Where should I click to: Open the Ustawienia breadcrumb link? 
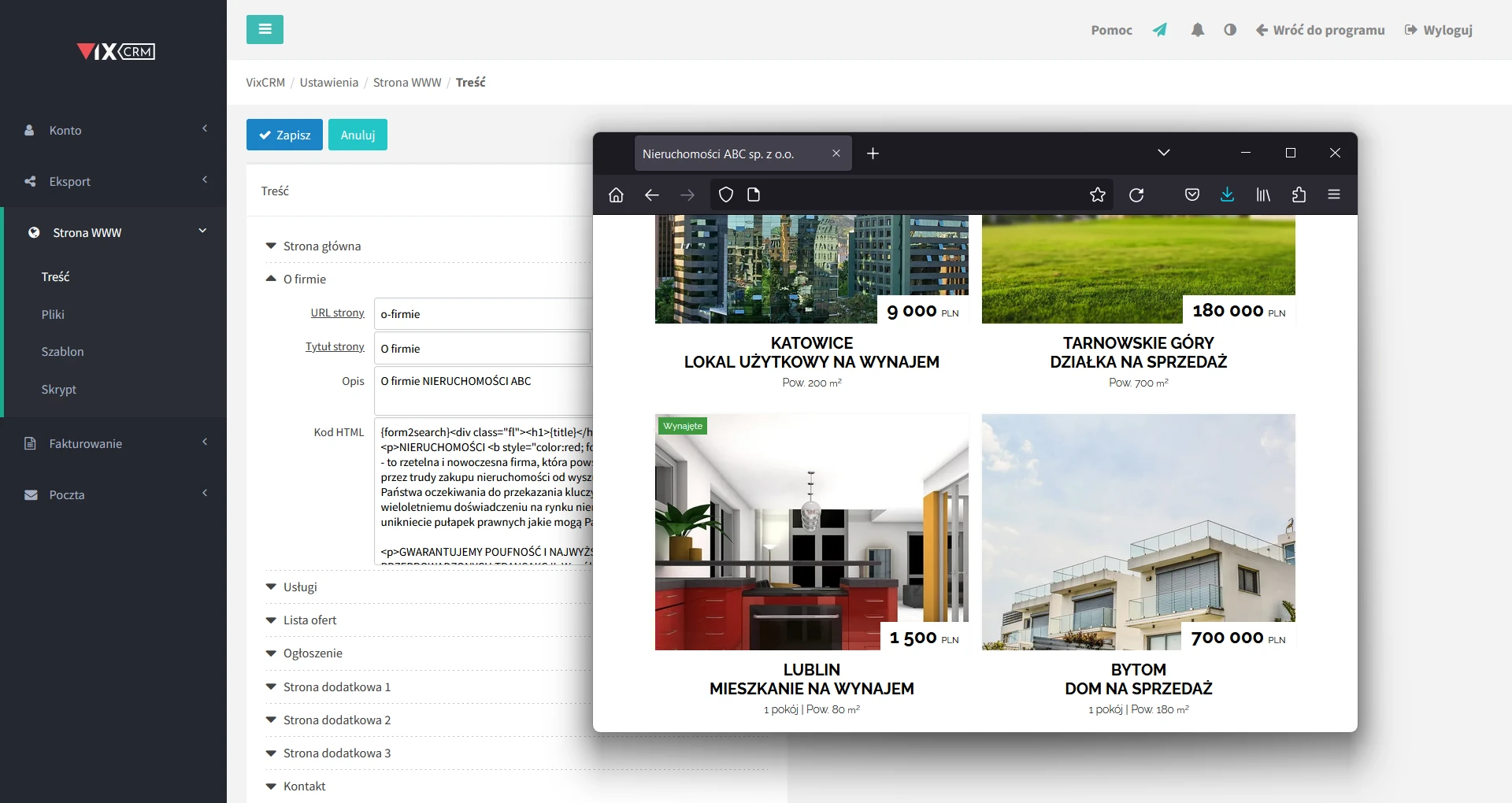pyautogui.click(x=328, y=82)
